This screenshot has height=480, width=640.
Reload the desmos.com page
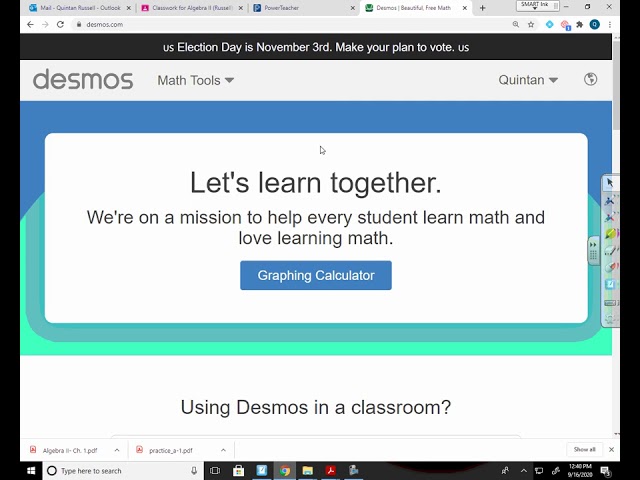point(60,24)
